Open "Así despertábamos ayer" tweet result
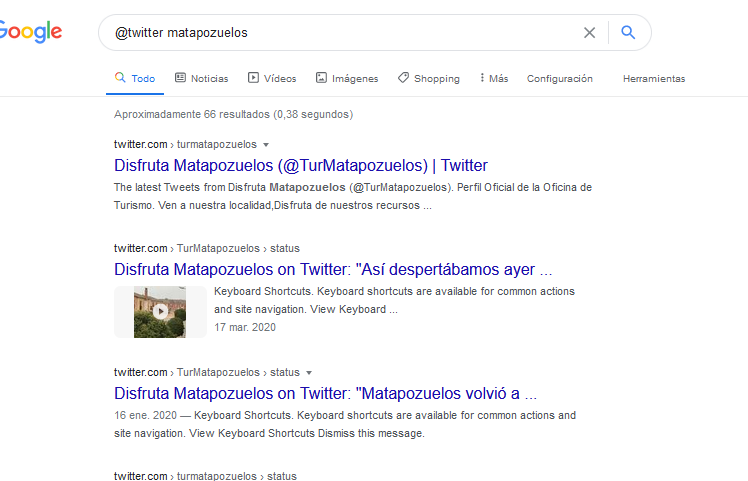 point(332,269)
